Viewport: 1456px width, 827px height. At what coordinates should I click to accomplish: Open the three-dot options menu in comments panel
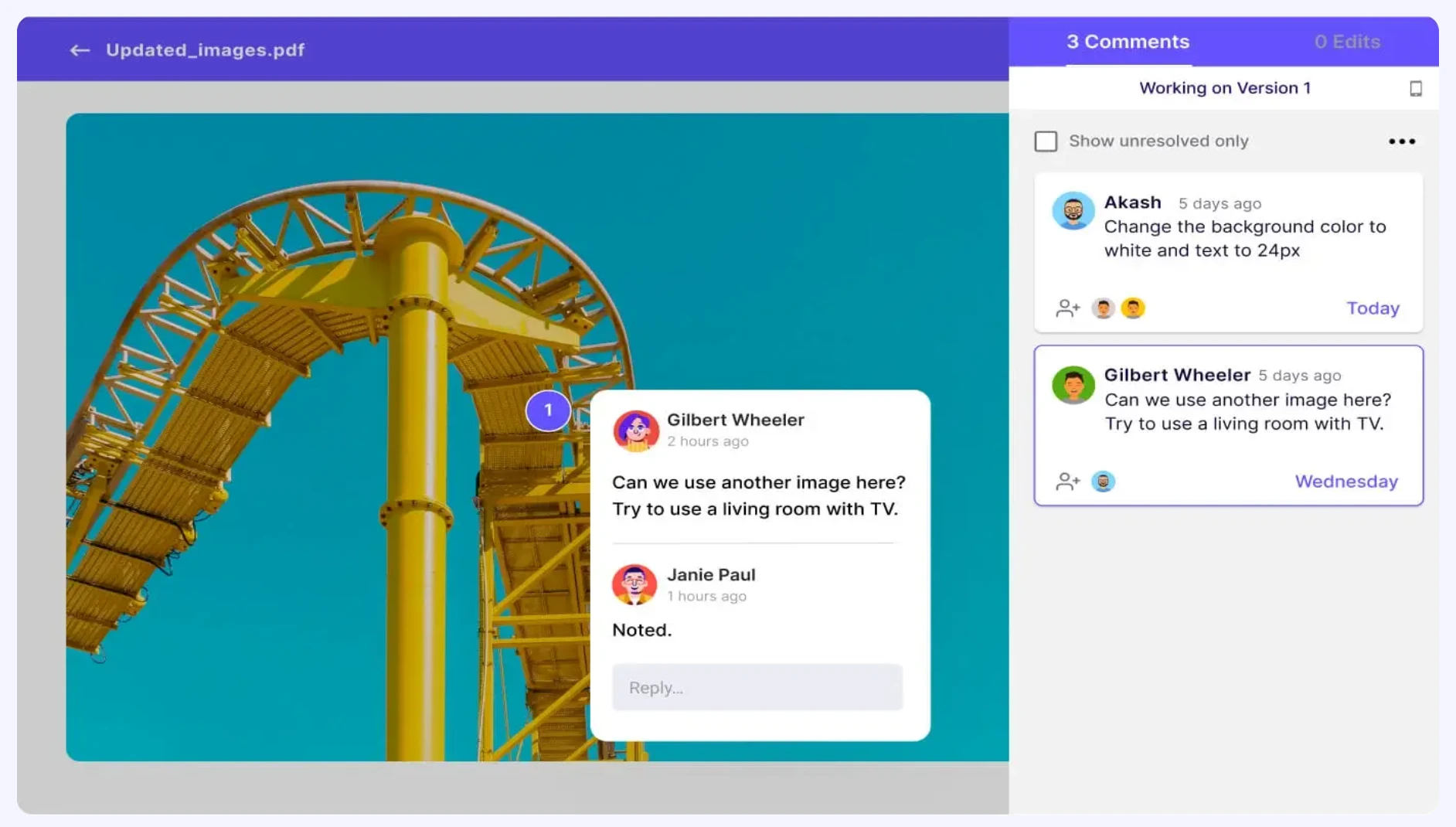(1403, 141)
